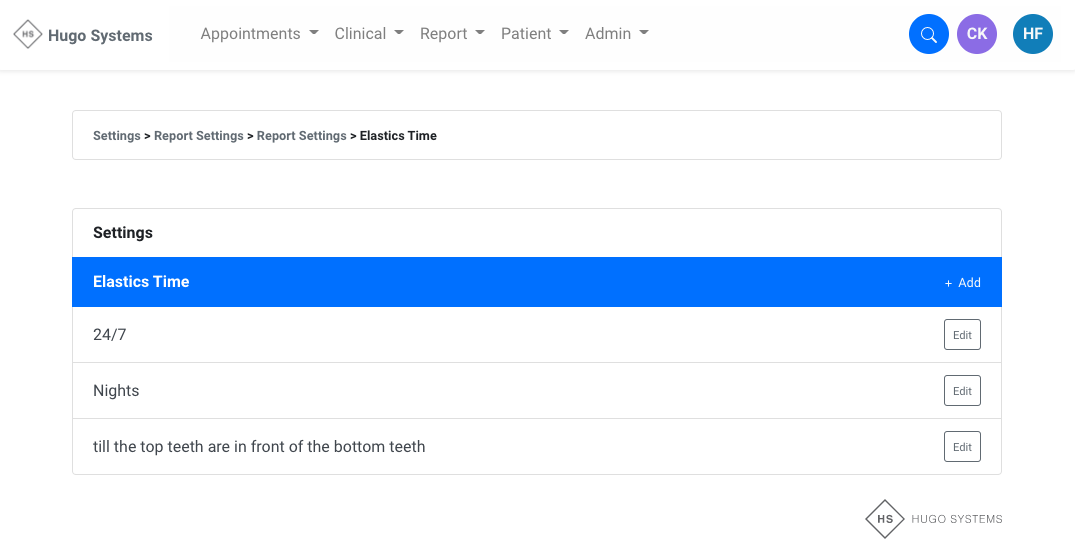Expand the Appointments dropdown menu
The image size is (1075, 547).
259,34
